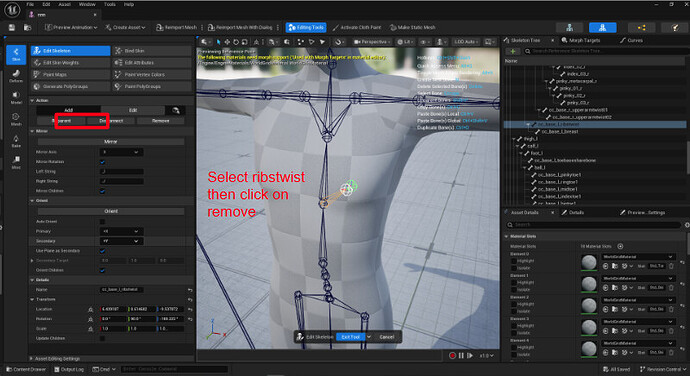Open the Mesh tools category
Image resolution: width=690 pixels, height=376 pixels.
[x=16, y=119]
